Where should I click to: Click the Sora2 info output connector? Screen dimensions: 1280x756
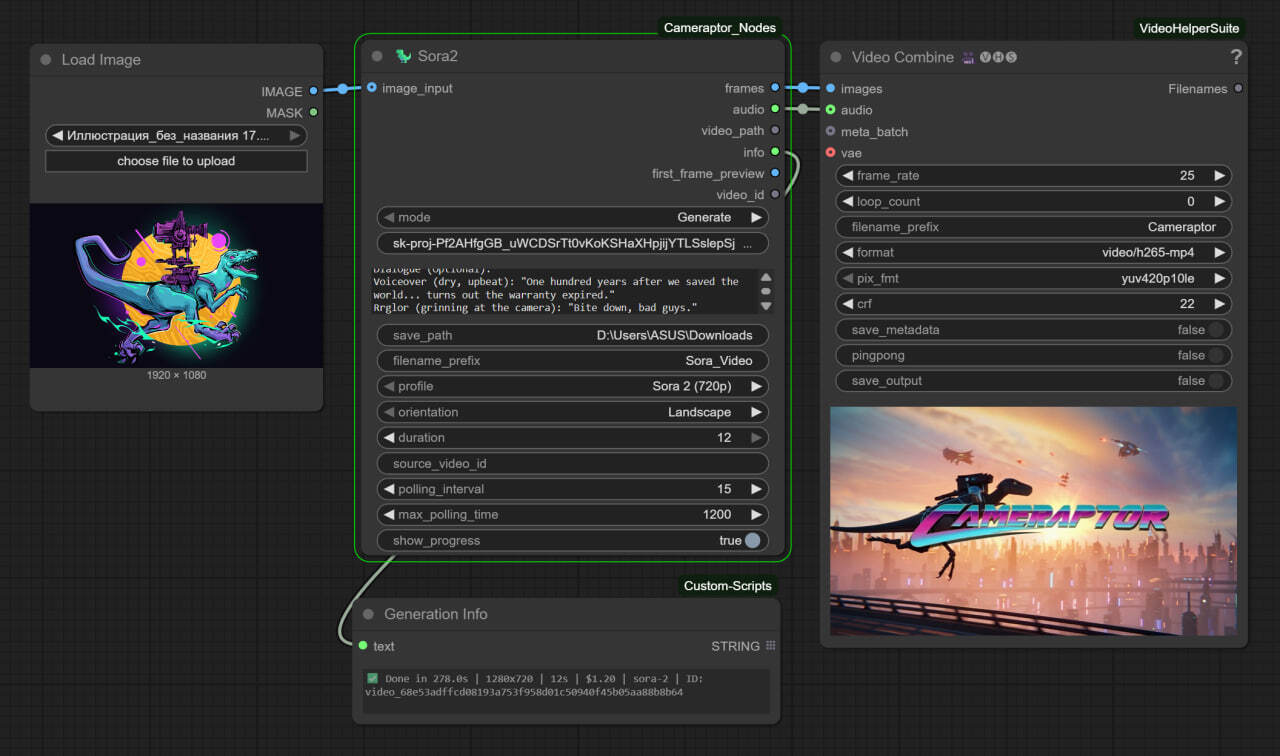[775, 152]
